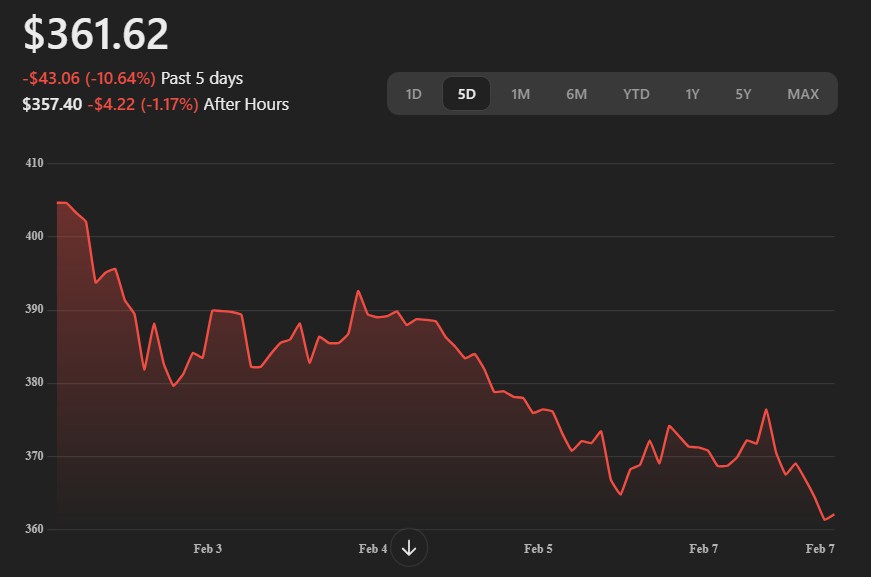Image resolution: width=871 pixels, height=577 pixels.
Task: Switch to the 5Y range
Action: (x=743, y=94)
